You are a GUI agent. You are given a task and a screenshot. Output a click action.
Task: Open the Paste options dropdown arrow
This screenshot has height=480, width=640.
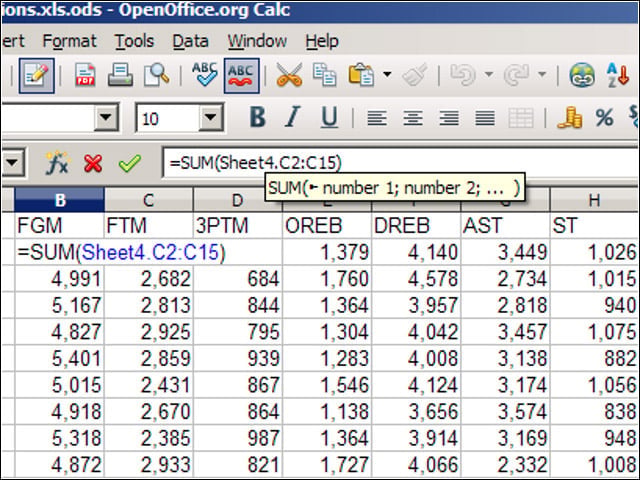coord(387,75)
